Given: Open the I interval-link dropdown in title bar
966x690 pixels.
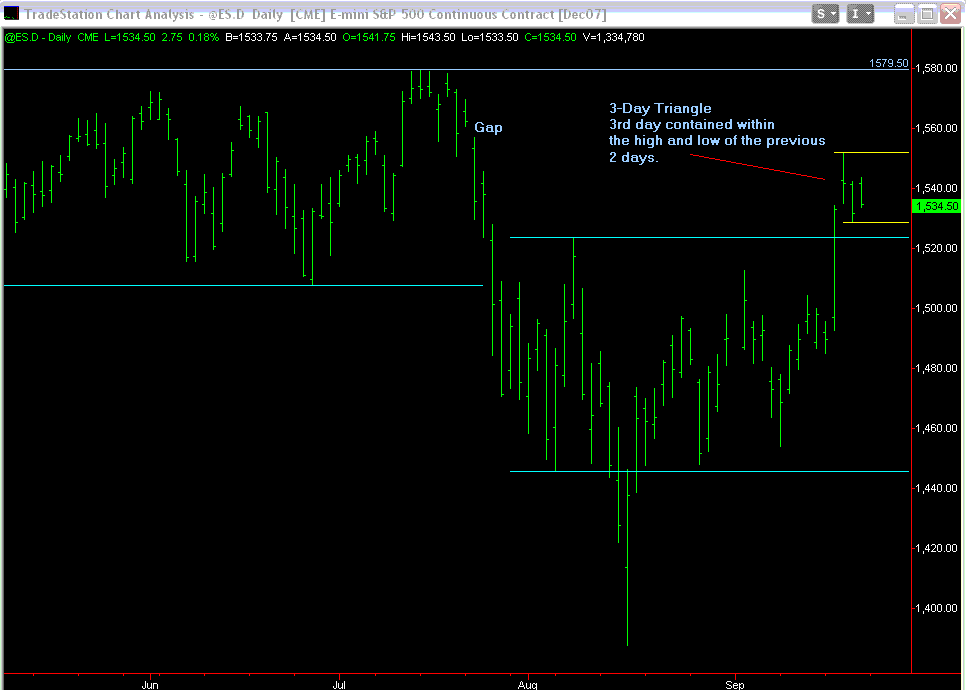Looking at the screenshot, I should click(861, 13).
